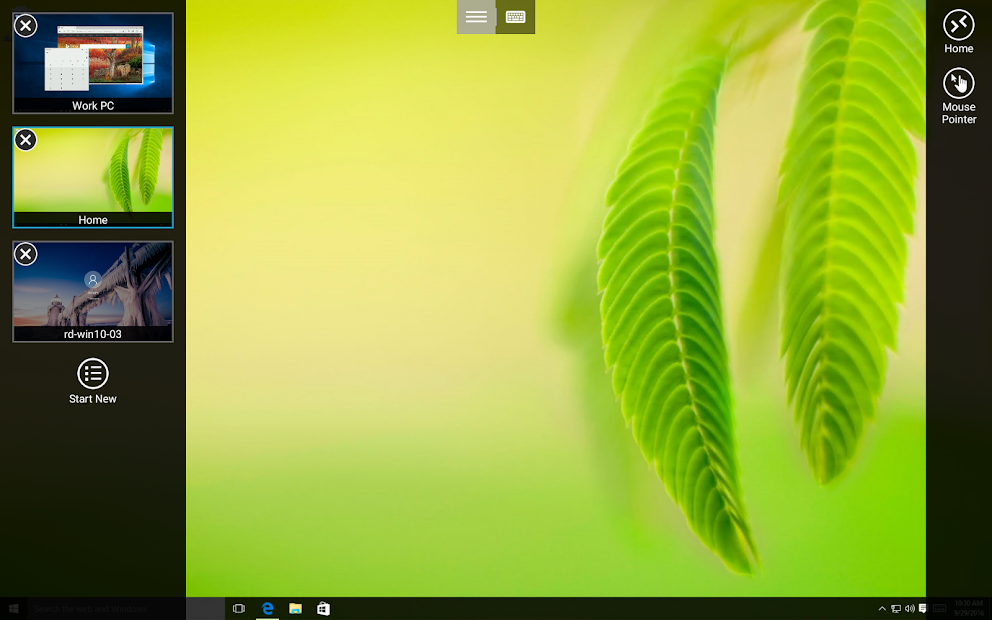
Task: Expand hidden tray icons with the chevron
Action: (882, 608)
